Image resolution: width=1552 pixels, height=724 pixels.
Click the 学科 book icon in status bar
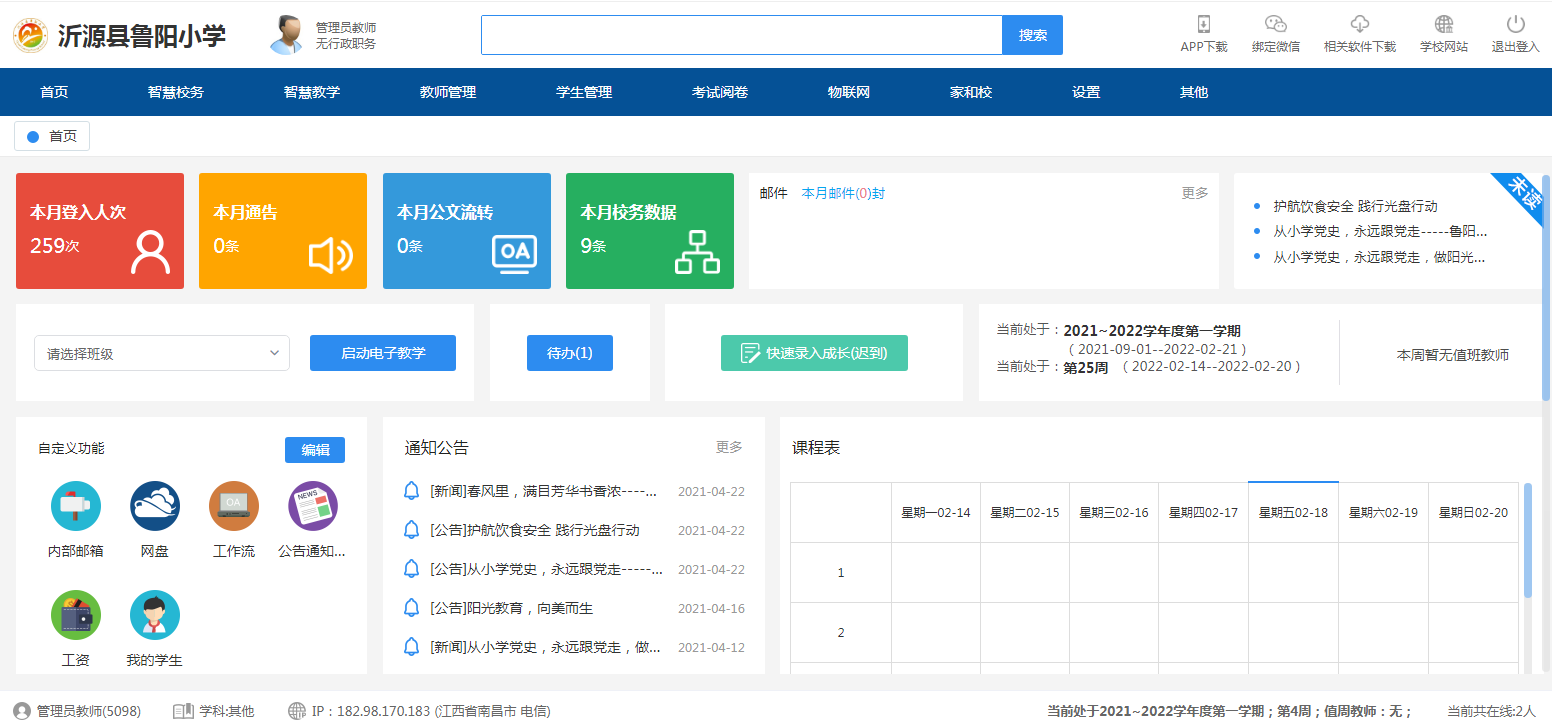click(183, 711)
